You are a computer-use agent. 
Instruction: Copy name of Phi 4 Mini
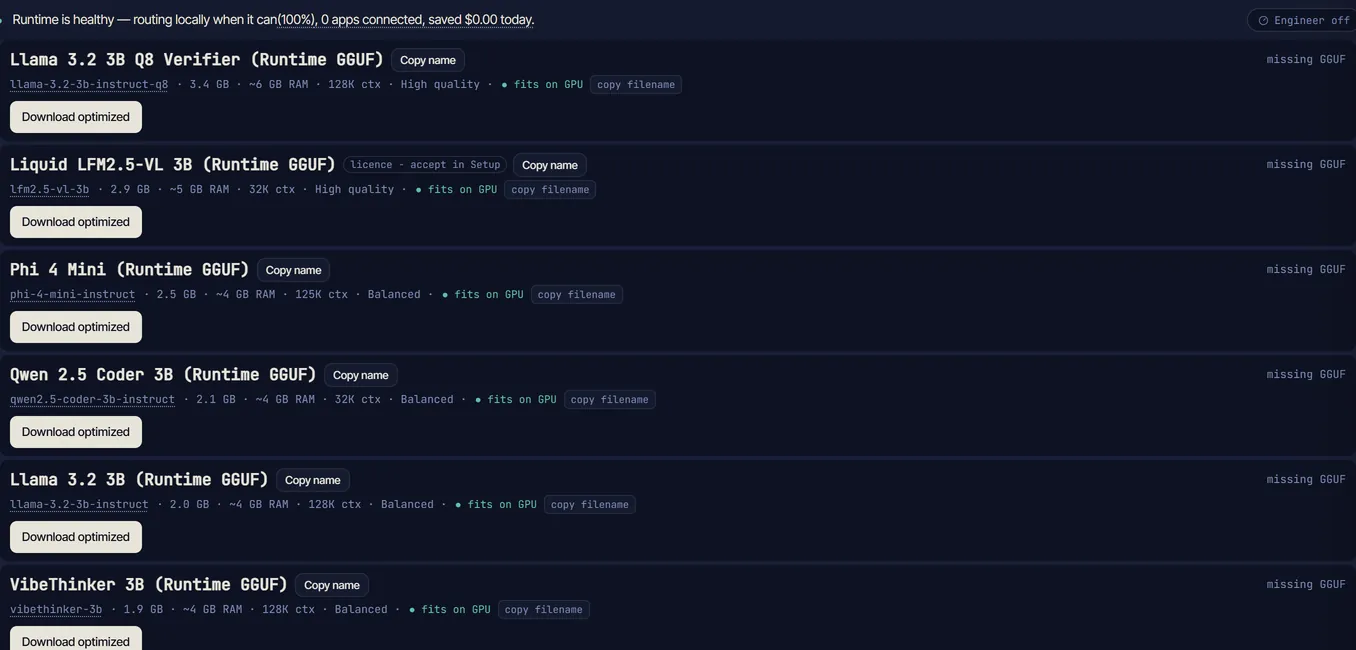click(293, 270)
